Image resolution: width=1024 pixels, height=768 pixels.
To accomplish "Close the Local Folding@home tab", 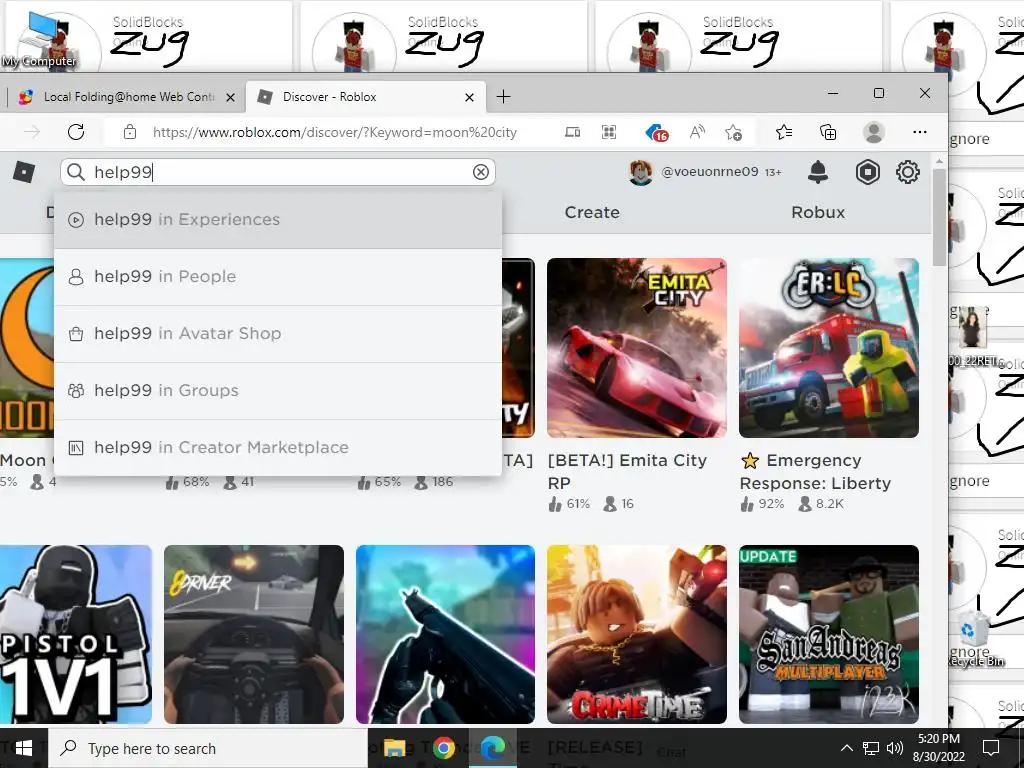I will click(230, 97).
